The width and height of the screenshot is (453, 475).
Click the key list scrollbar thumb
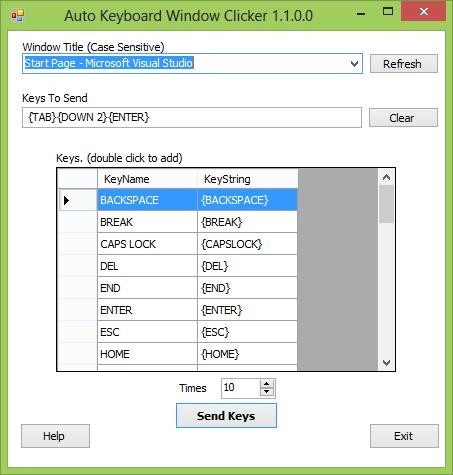386,204
